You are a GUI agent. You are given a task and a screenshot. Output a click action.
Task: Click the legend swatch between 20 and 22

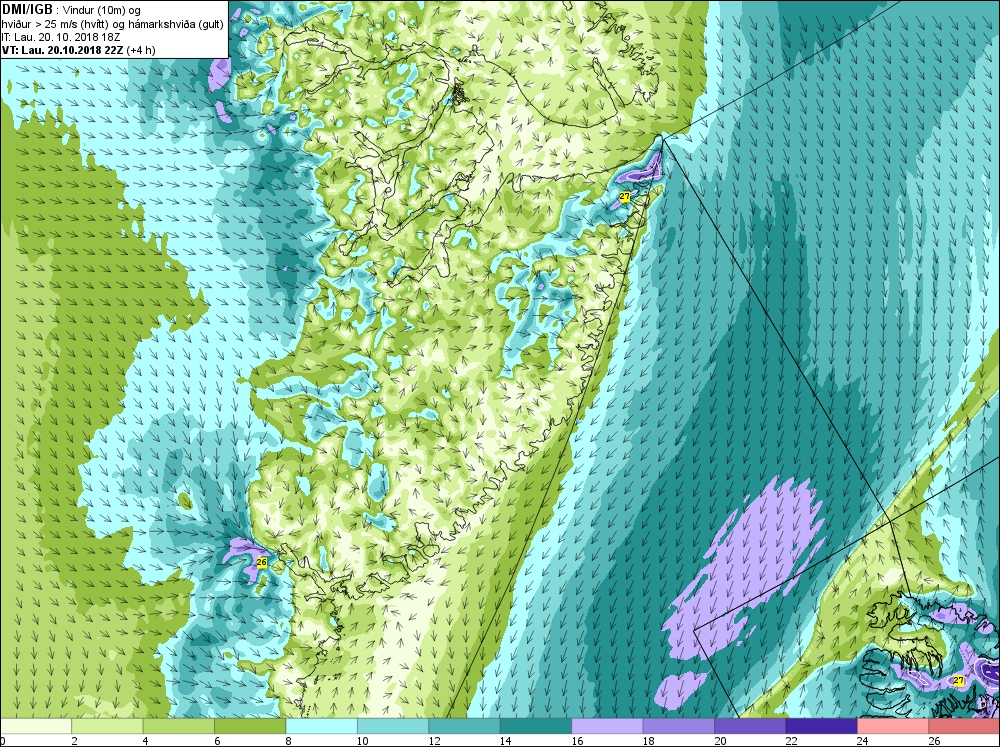[x=750, y=726]
